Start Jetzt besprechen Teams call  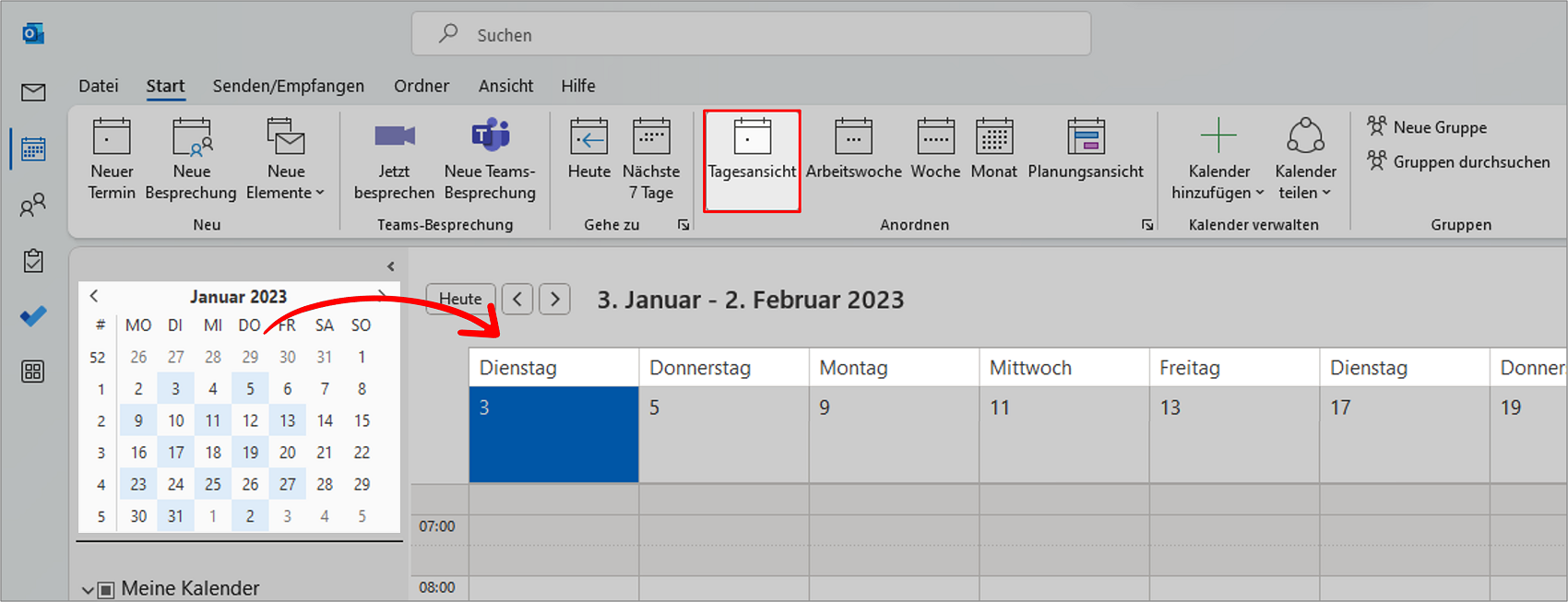click(x=394, y=159)
